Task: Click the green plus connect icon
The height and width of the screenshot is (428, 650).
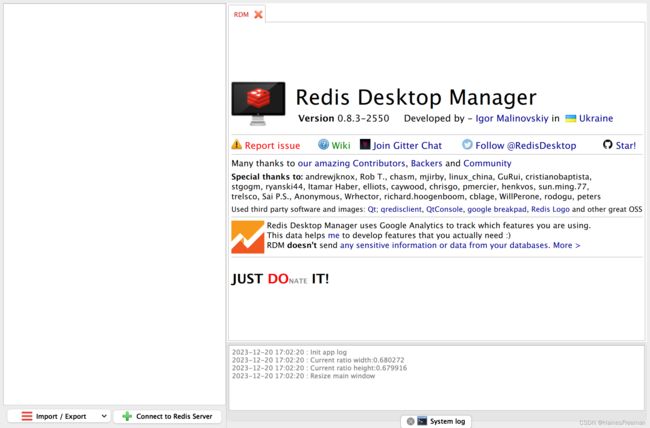Action: 127,416
